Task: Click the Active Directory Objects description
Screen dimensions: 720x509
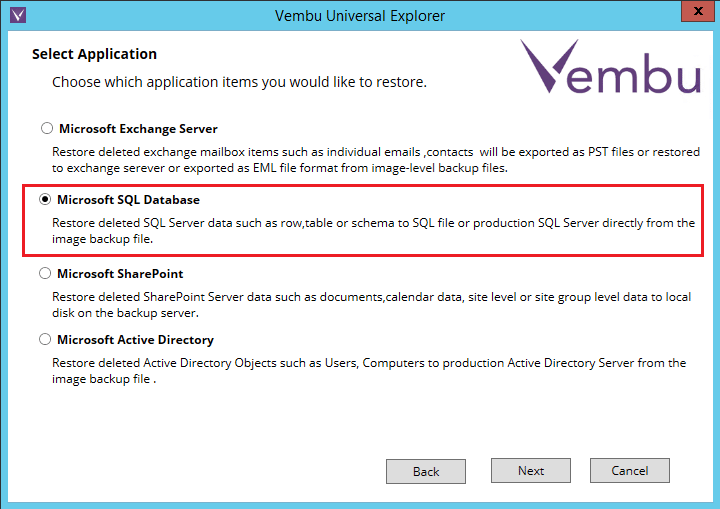Action: click(368, 371)
